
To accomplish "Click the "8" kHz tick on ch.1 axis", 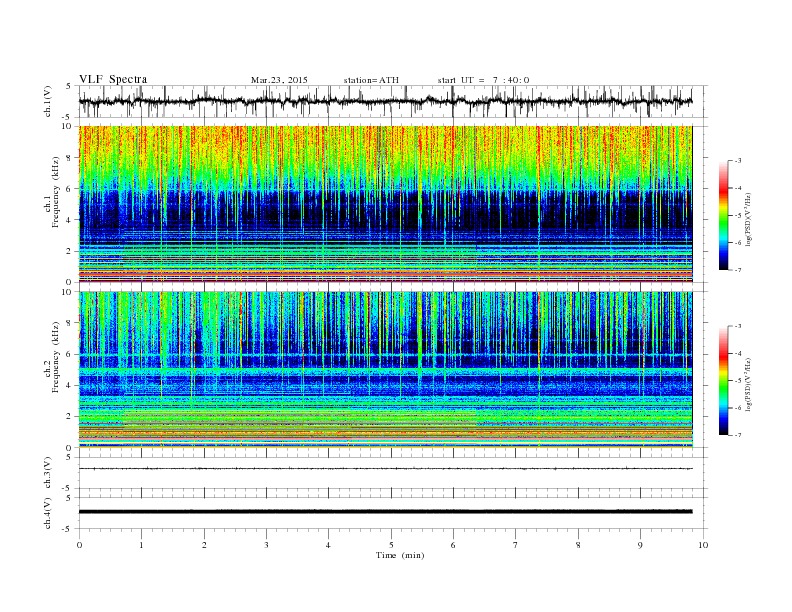I will click(x=69, y=158).
